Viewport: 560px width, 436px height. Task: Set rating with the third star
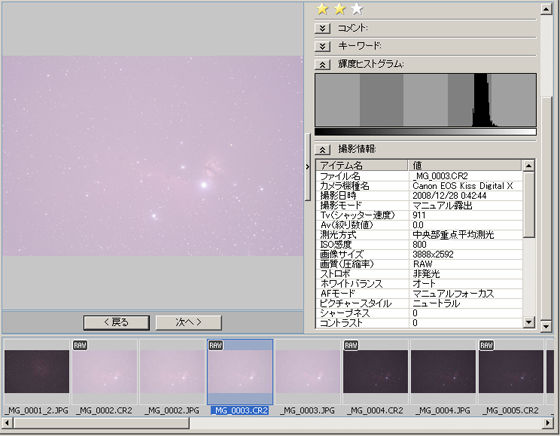[x=357, y=9]
